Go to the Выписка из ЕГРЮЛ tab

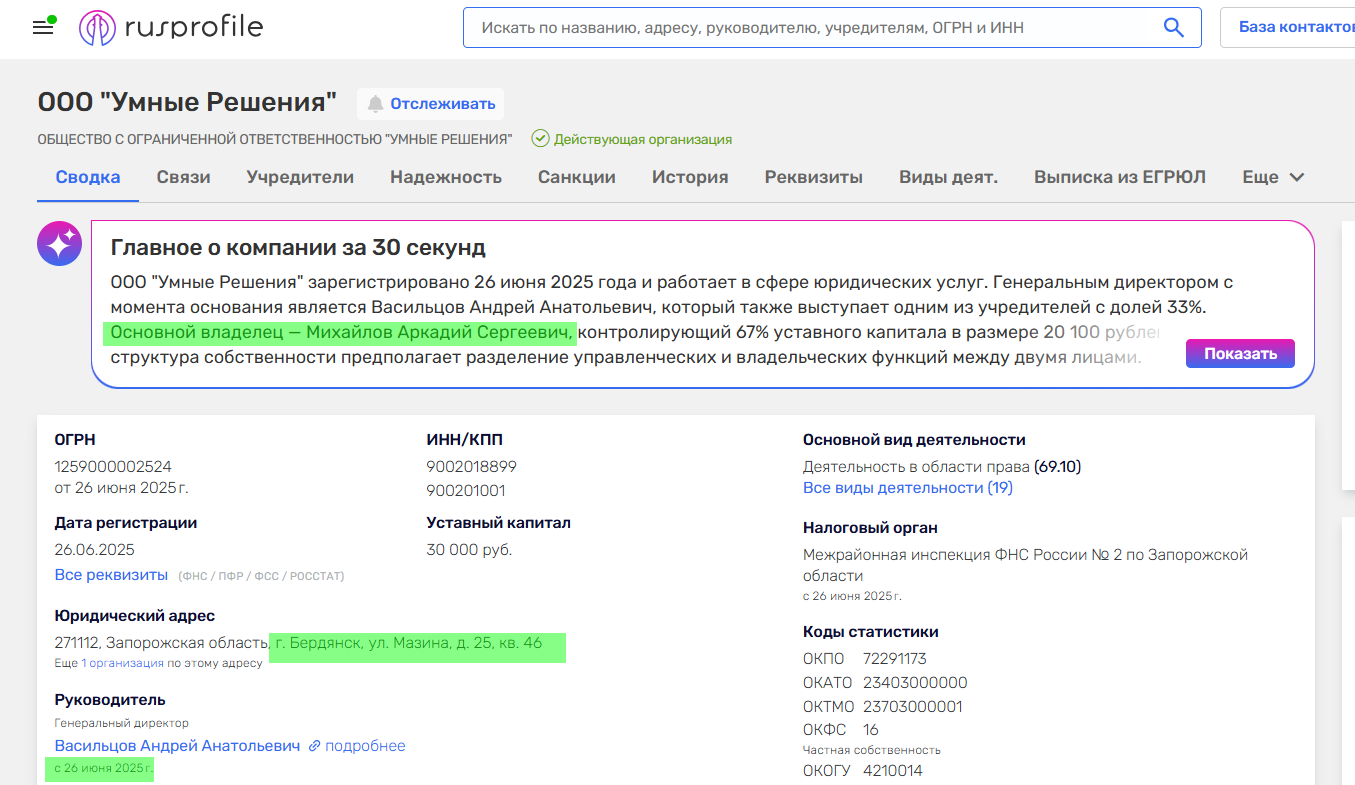[1119, 177]
